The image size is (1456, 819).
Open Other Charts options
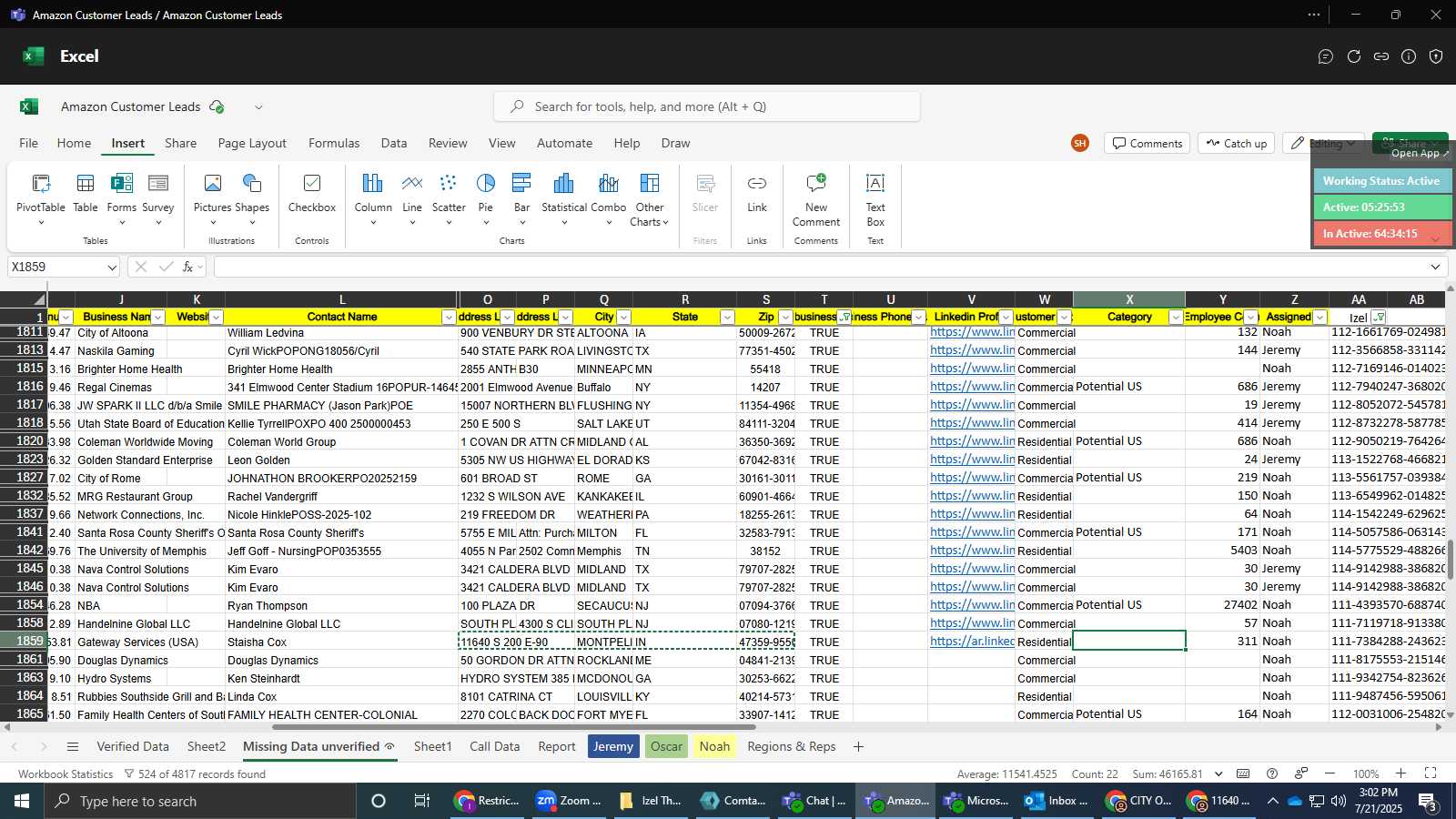pyautogui.click(x=650, y=198)
